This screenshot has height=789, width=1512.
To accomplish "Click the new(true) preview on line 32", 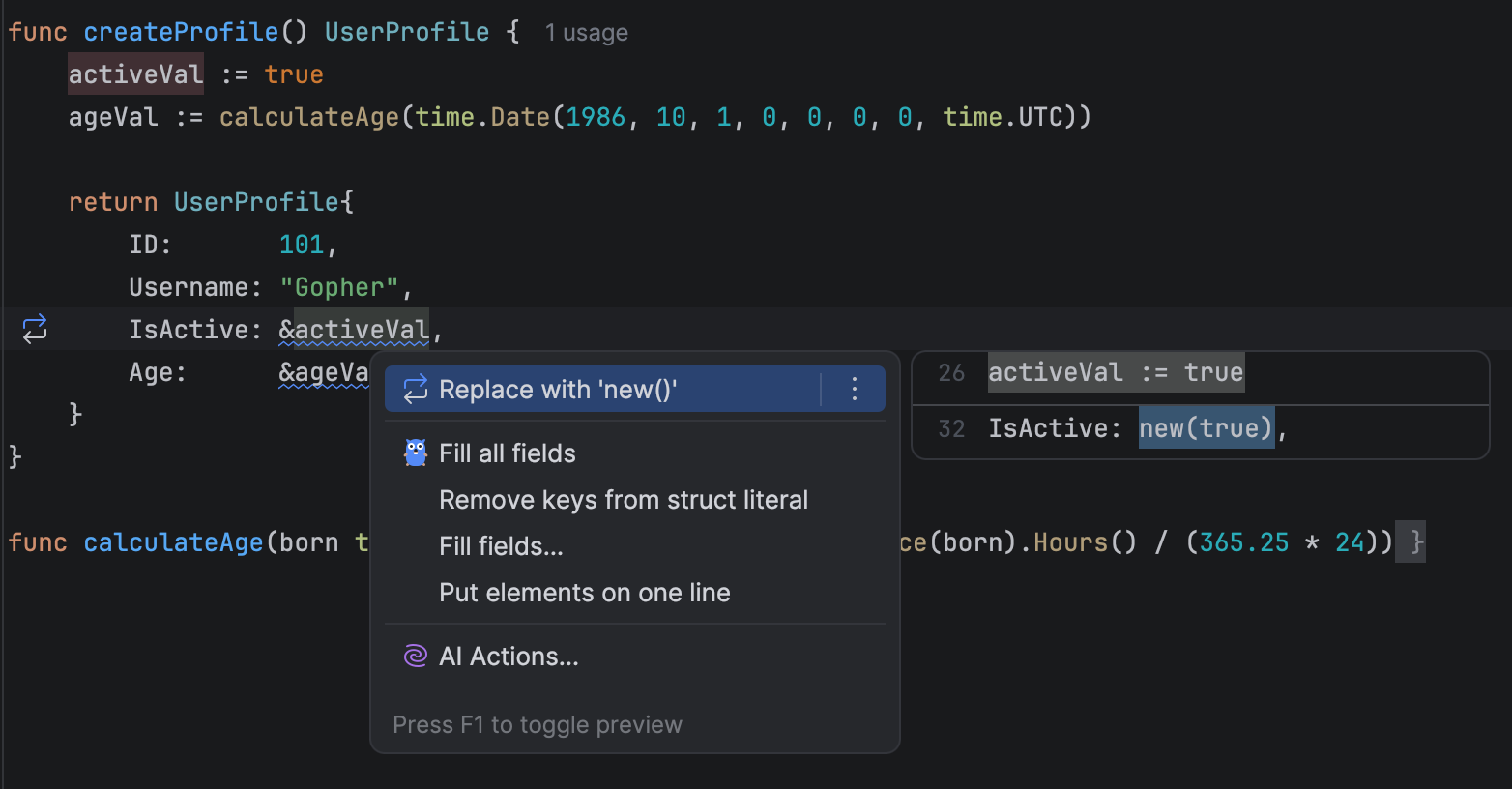I will click(x=1205, y=428).
